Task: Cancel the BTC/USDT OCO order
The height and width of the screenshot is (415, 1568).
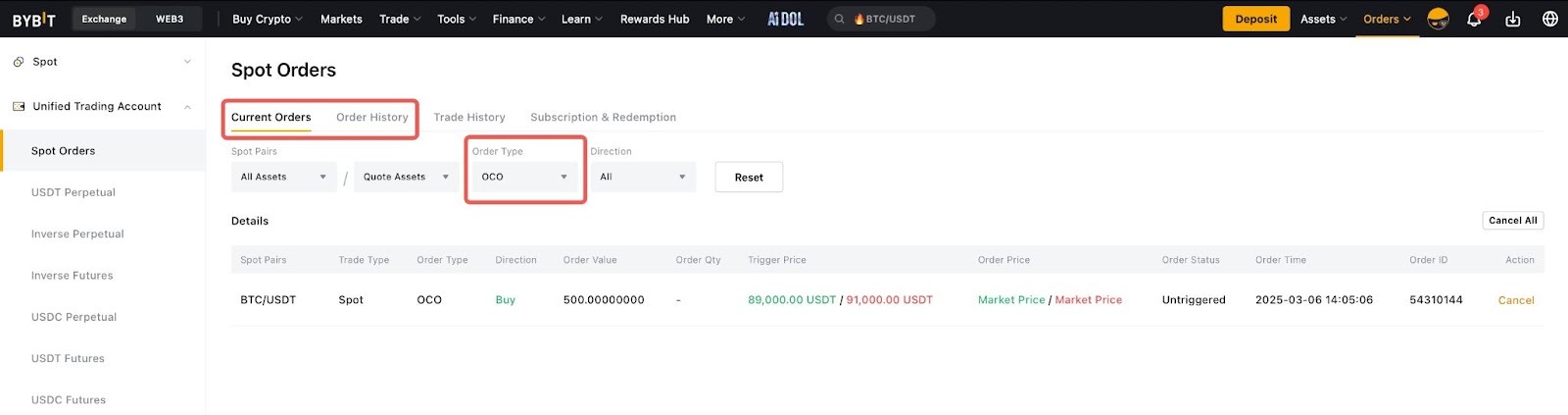Action: click(1515, 300)
